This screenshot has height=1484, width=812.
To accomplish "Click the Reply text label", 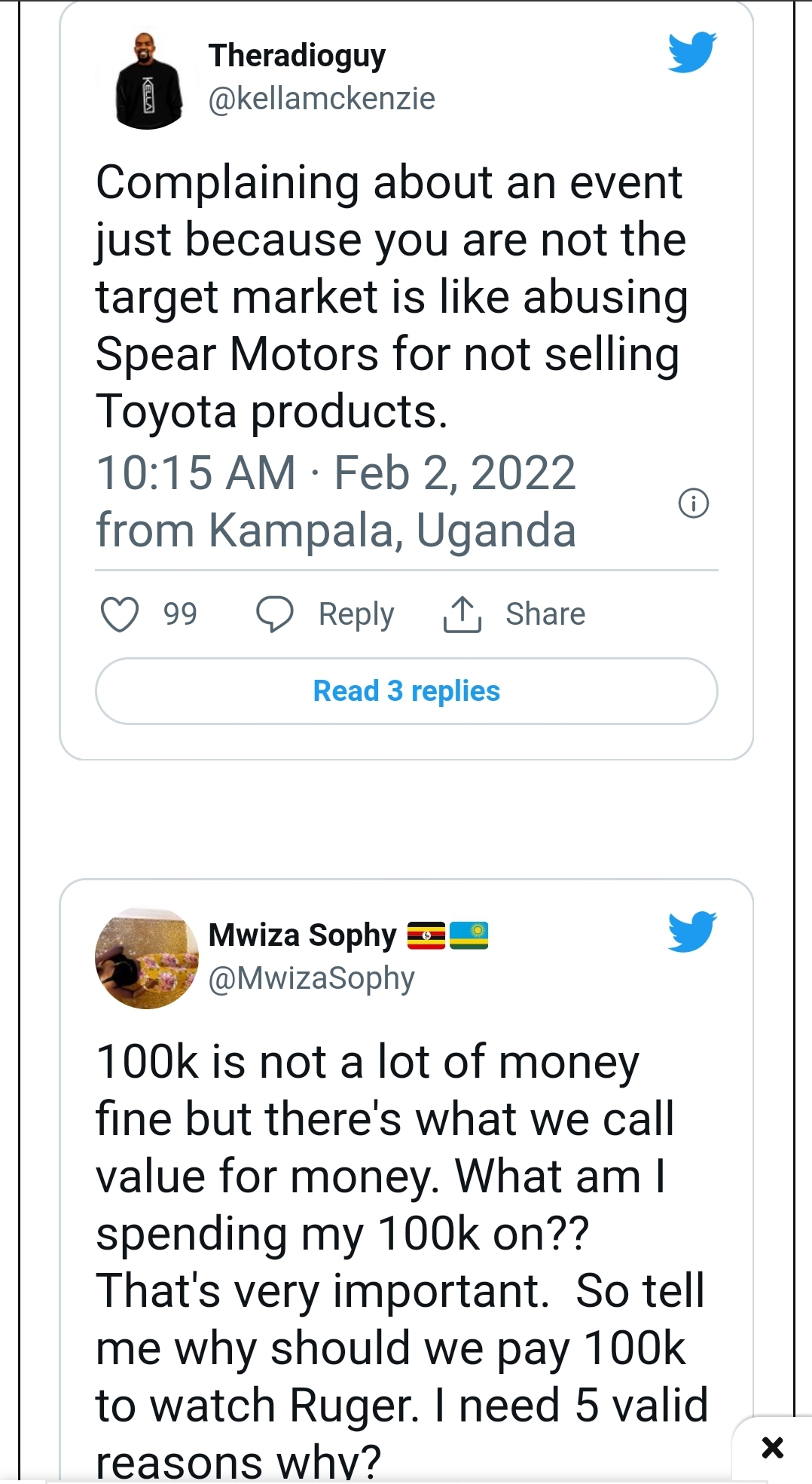I will point(356,614).
